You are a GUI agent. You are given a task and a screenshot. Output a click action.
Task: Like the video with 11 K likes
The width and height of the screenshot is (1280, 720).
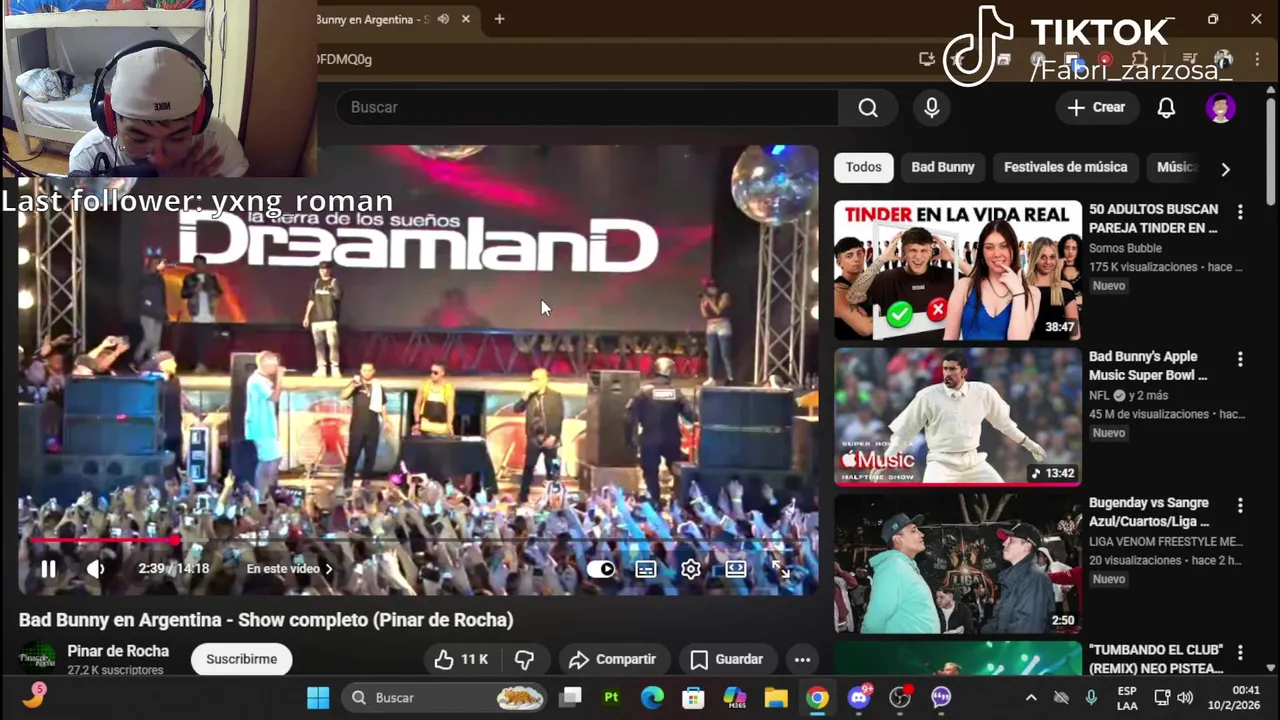point(461,659)
